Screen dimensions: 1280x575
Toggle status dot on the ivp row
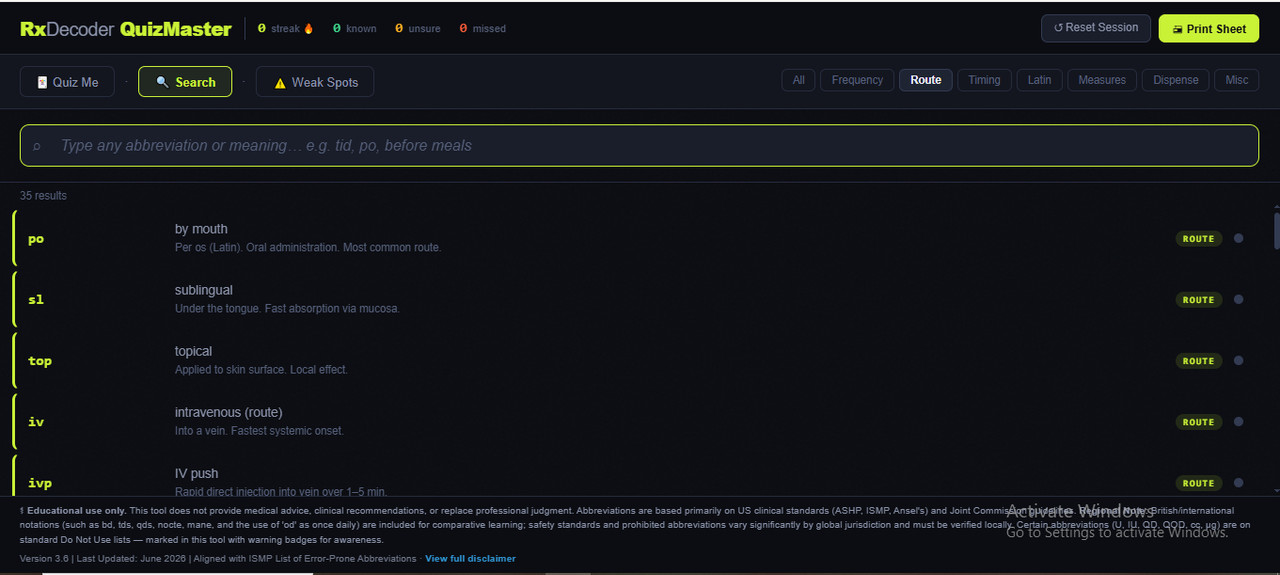click(1238, 482)
